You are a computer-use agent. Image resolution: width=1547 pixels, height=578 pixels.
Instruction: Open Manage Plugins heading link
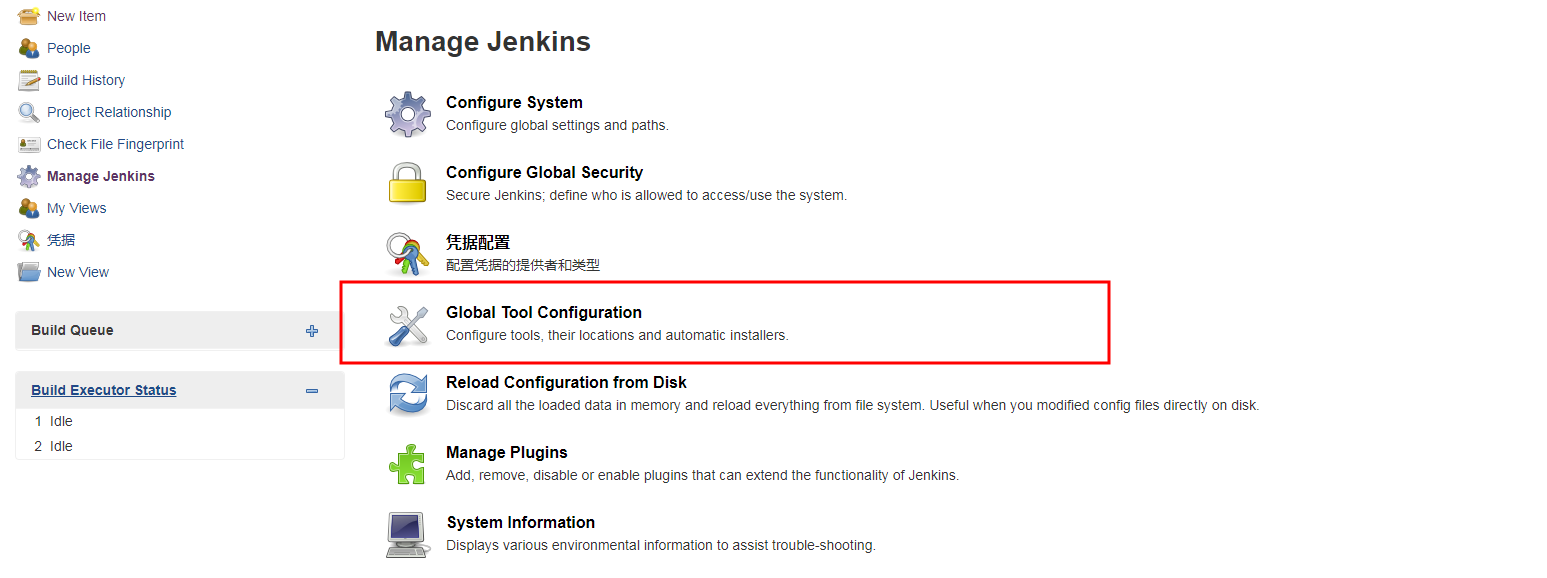[x=507, y=452]
